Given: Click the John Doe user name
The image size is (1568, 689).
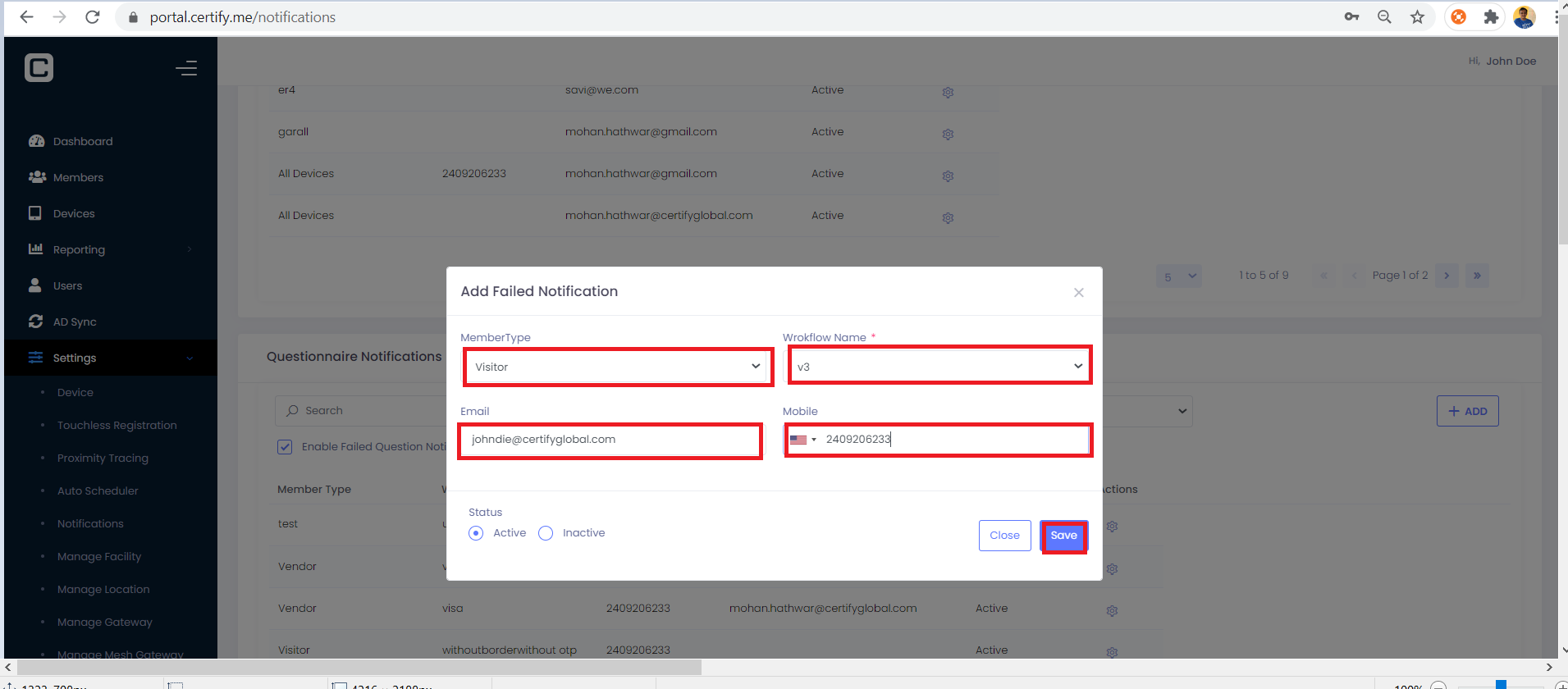Looking at the screenshot, I should pyautogui.click(x=1511, y=62).
